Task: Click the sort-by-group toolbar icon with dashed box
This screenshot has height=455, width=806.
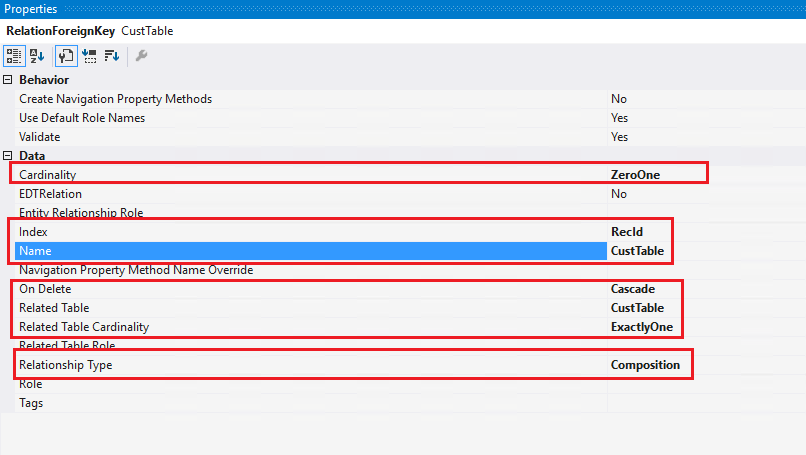Action: coord(88,56)
